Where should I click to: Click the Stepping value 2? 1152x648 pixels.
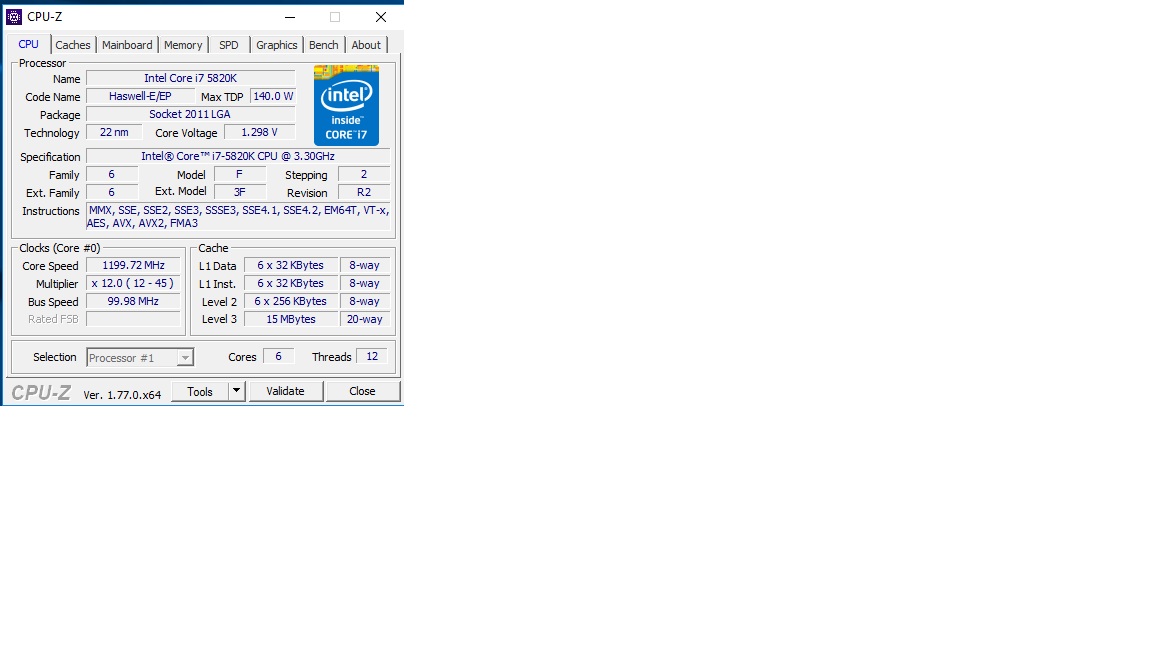click(x=364, y=174)
